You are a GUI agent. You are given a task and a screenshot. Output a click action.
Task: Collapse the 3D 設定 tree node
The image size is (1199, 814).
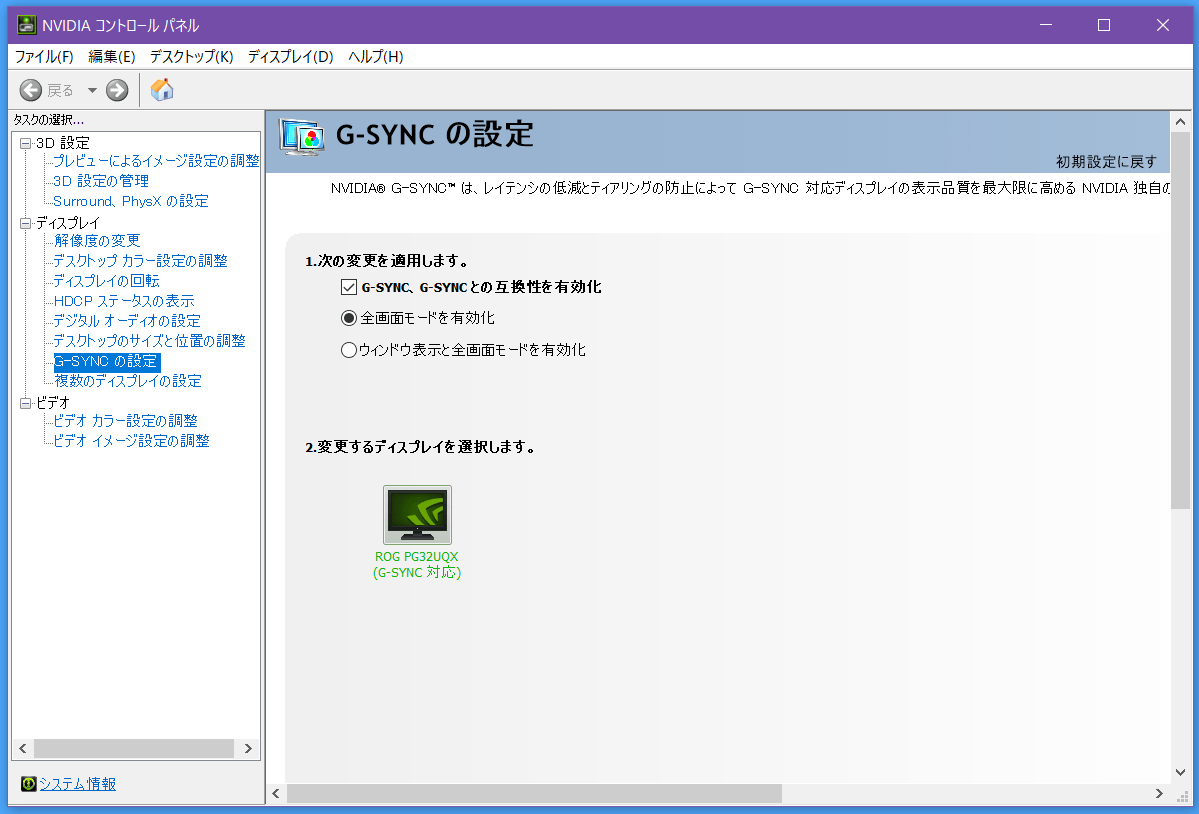[x=25, y=143]
